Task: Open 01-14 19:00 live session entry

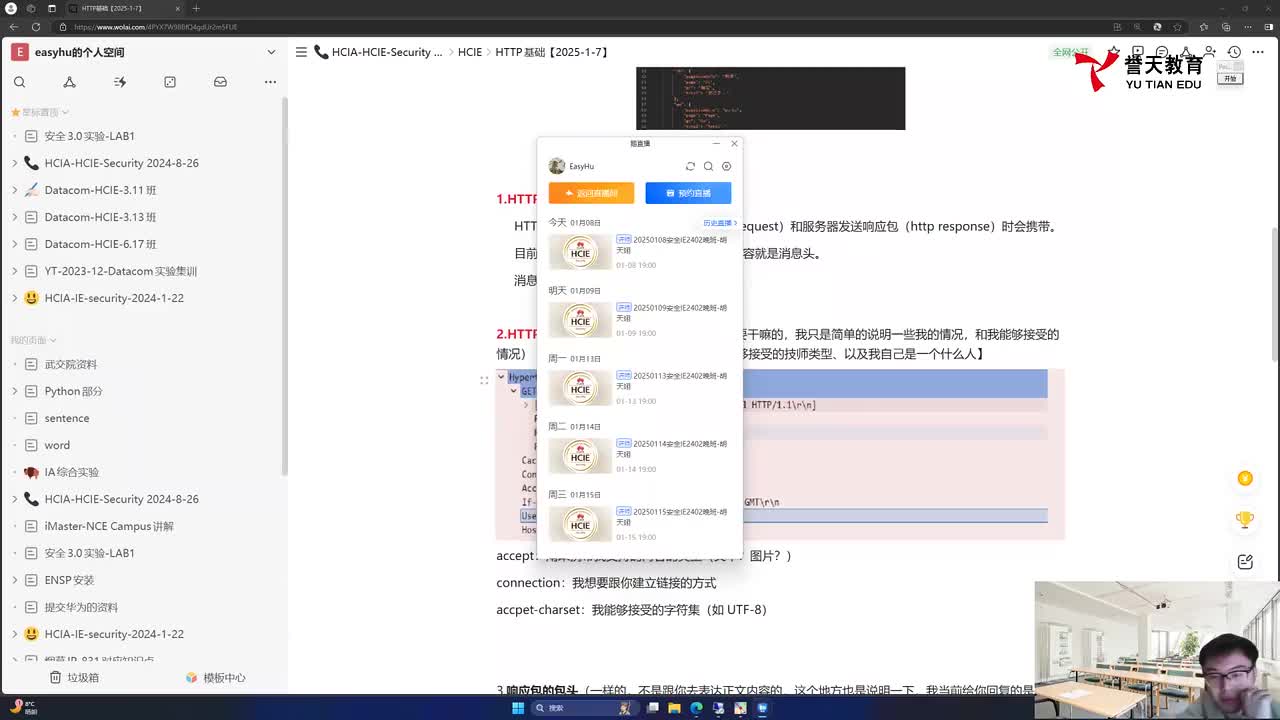Action: 640,456
